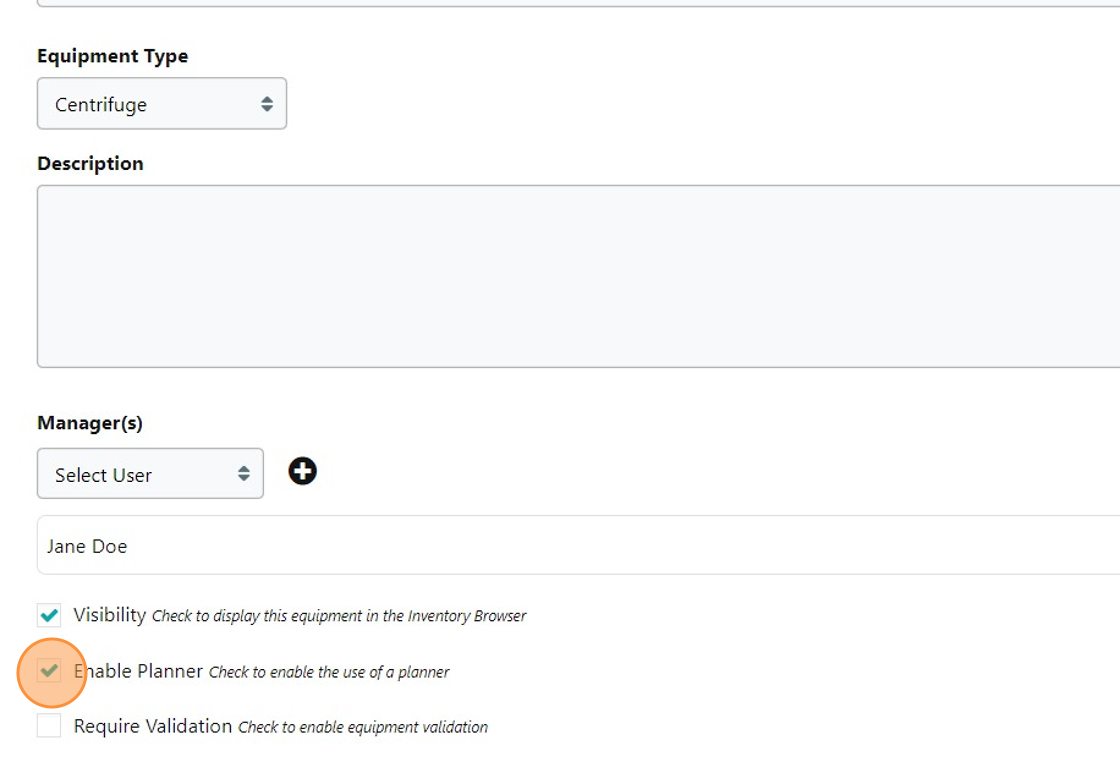Open the Select User manager dropdown
Viewport: 1120px width, 784px height.
[x=150, y=473]
